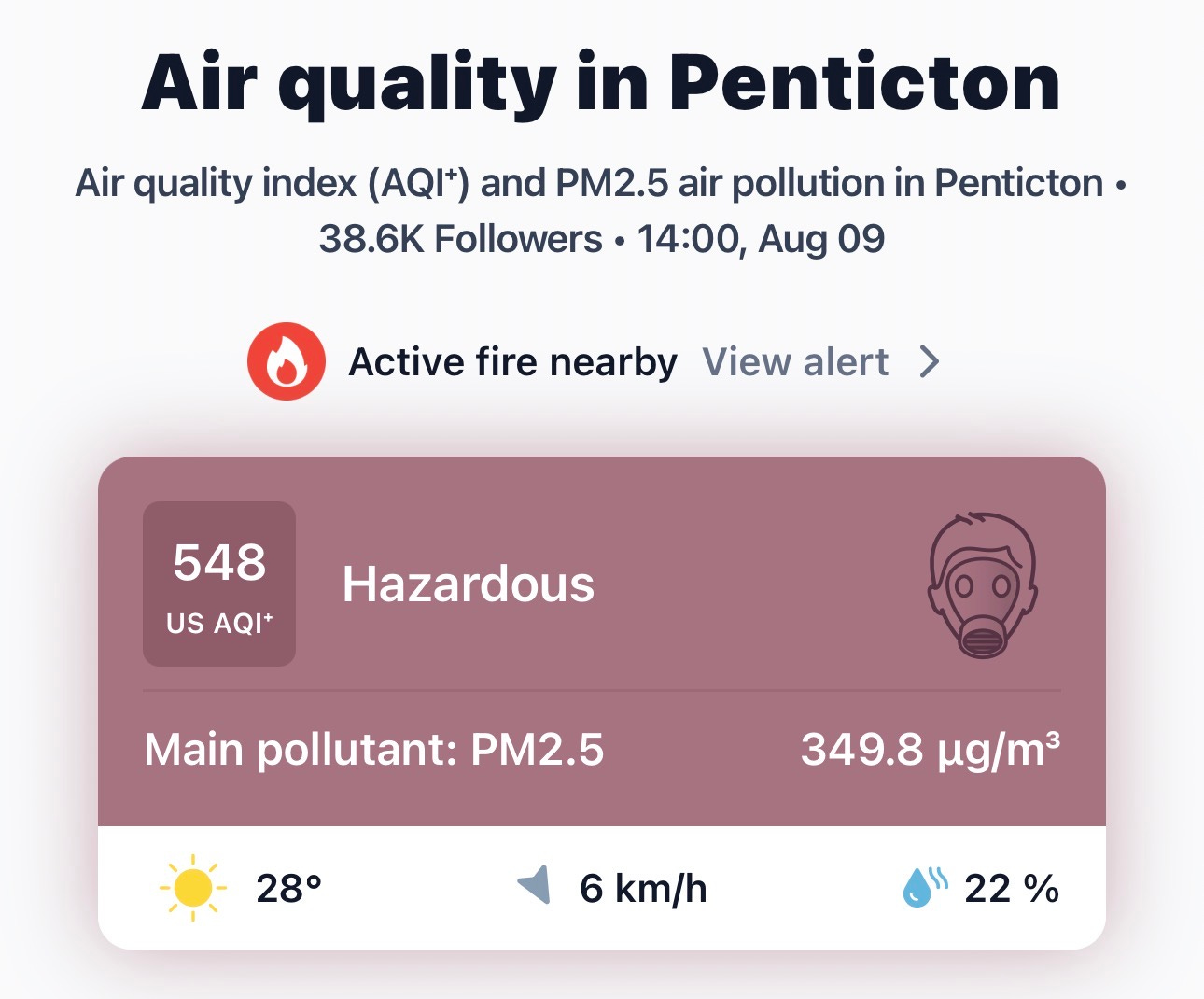
Task: Click the 6 km/h wind speed
Action: click(643, 888)
